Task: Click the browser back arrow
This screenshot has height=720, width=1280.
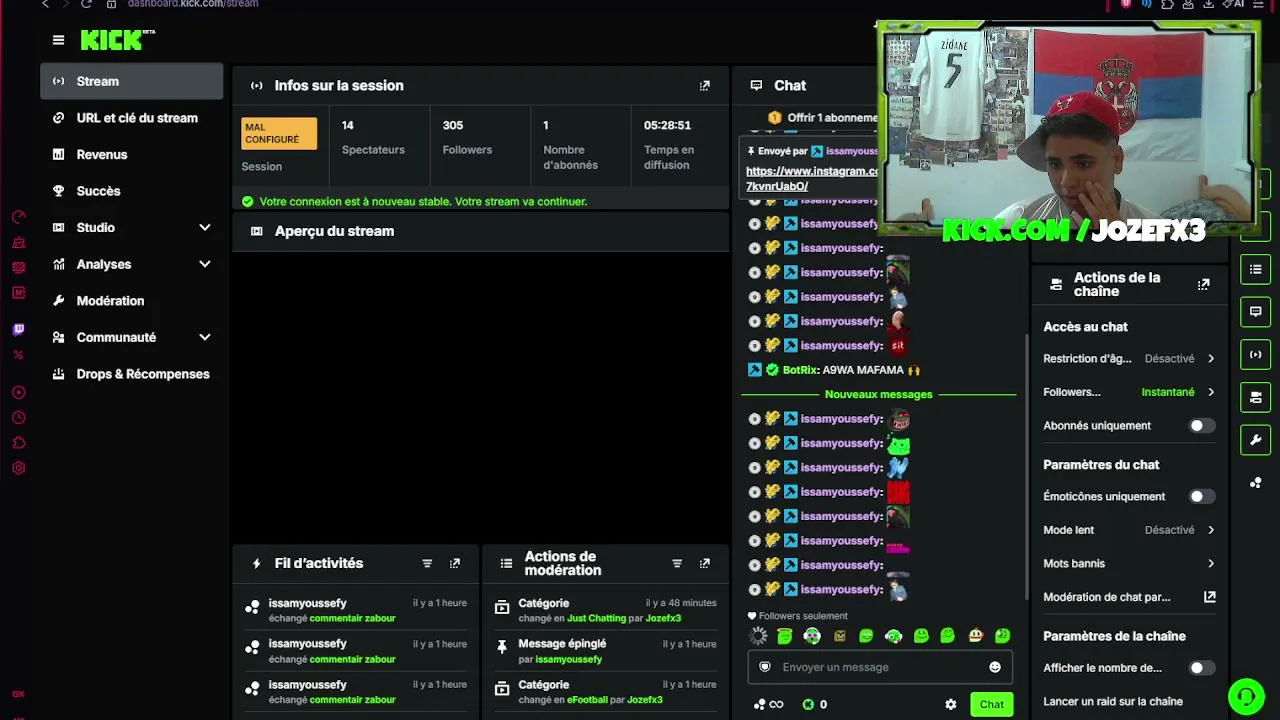Action: [45, 4]
